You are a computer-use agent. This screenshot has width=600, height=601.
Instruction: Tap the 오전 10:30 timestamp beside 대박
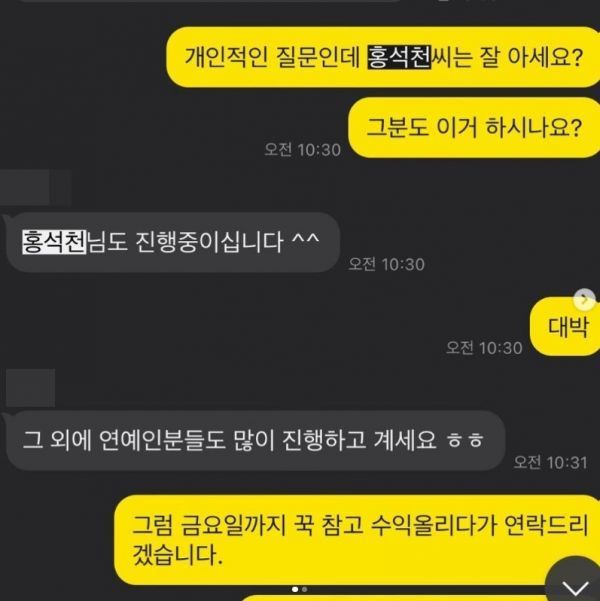pos(484,348)
